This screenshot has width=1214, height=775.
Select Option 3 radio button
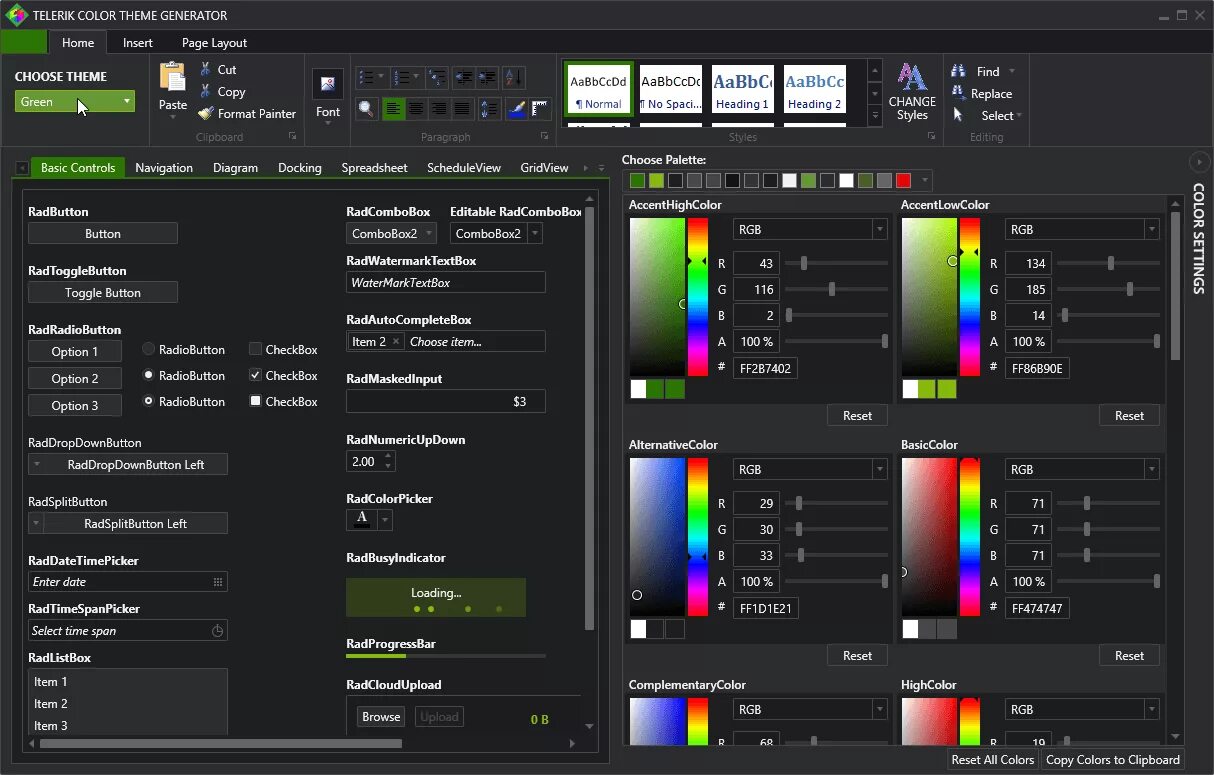75,405
